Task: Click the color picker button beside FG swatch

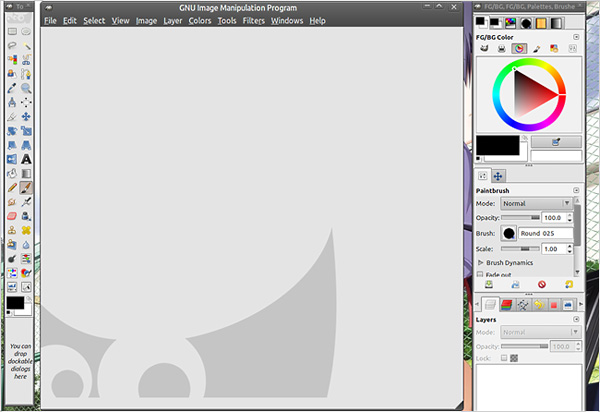Action: 556,142
